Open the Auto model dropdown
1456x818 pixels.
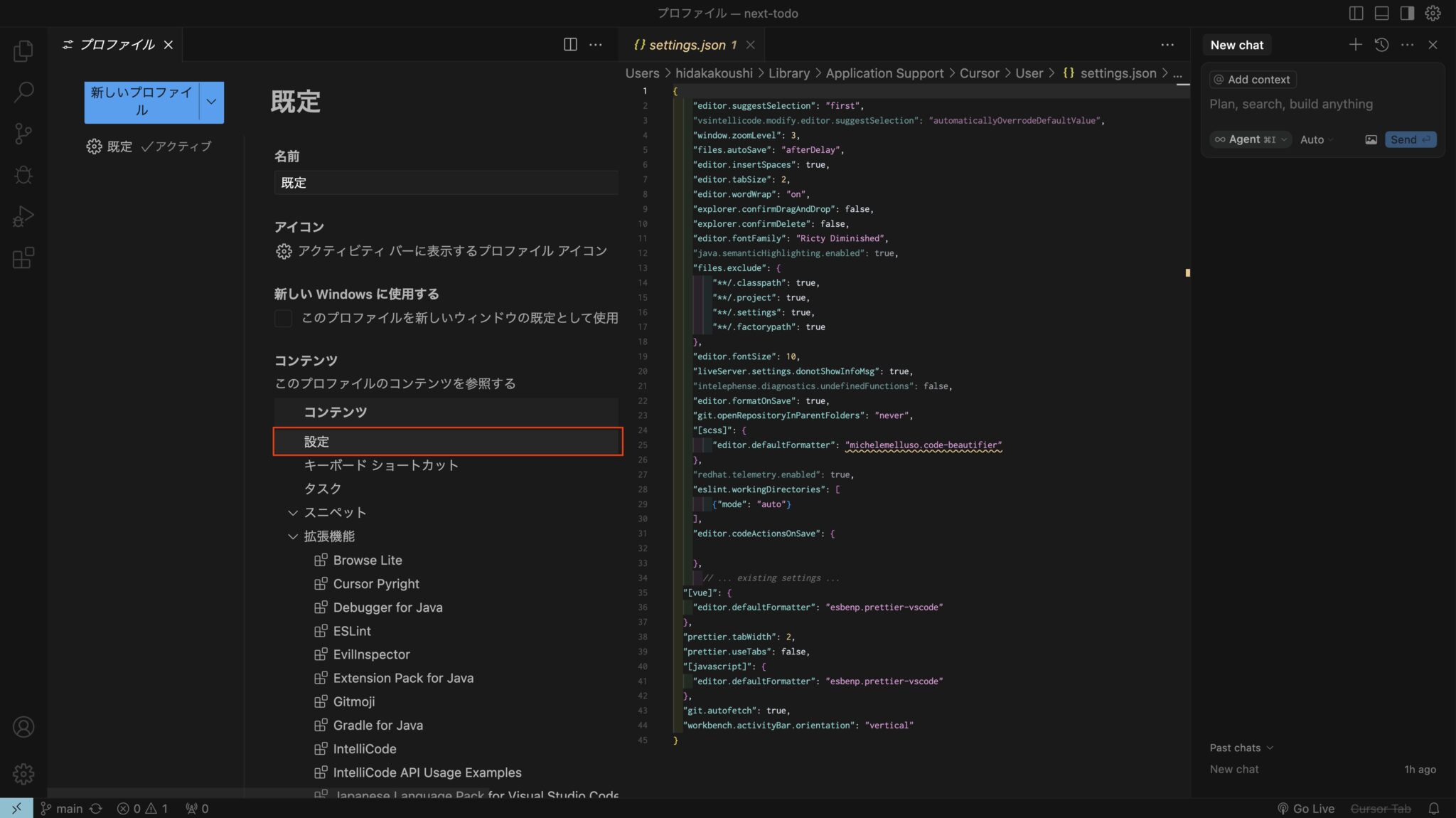(x=1316, y=139)
